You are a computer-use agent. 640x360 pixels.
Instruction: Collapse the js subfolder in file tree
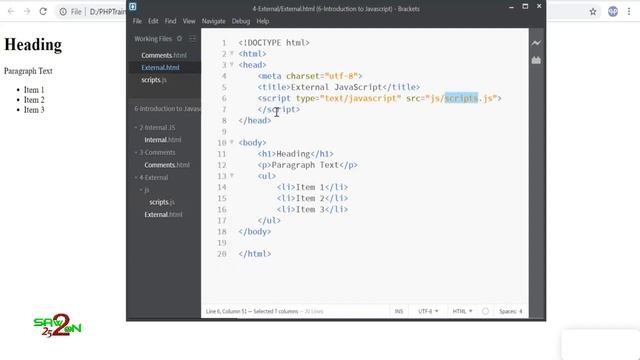[144, 190]
